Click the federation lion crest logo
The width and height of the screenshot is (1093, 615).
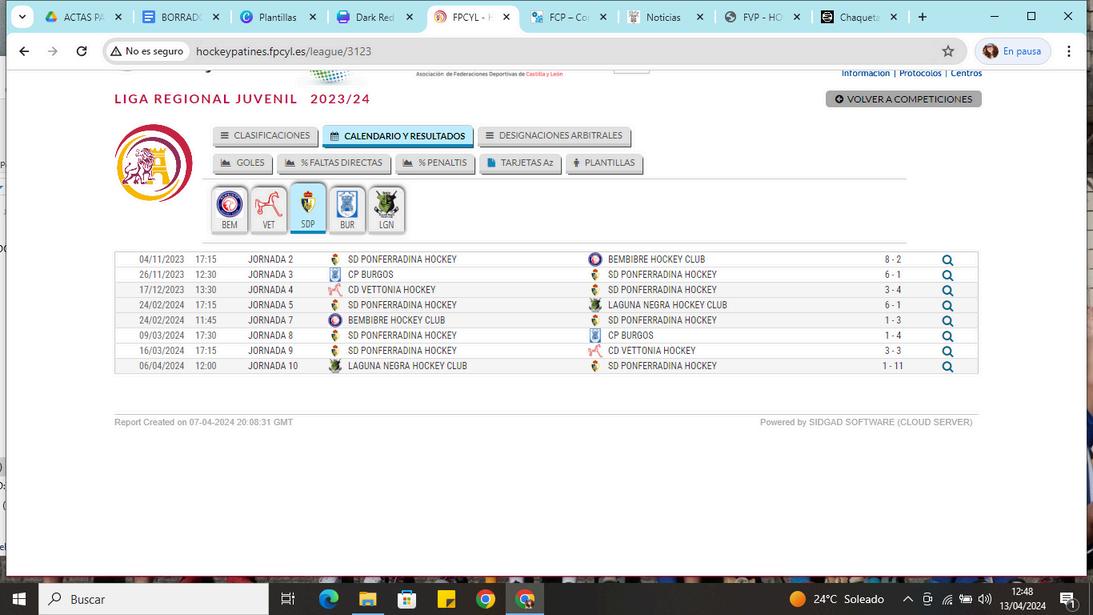coord(153,163)
